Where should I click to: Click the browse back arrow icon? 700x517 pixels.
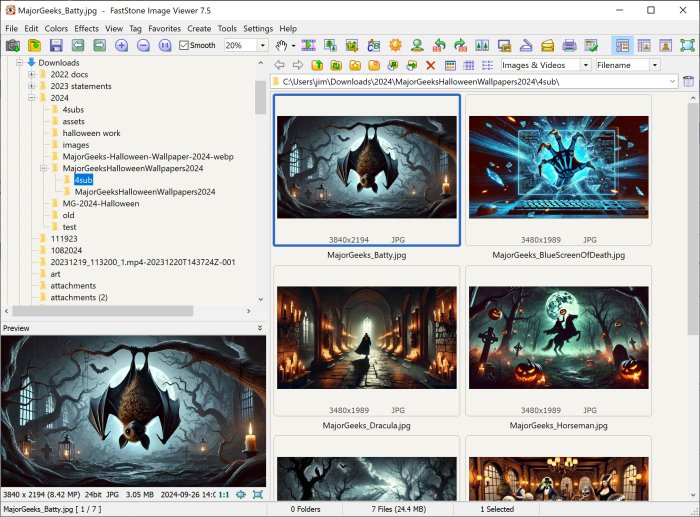point(279,65)
